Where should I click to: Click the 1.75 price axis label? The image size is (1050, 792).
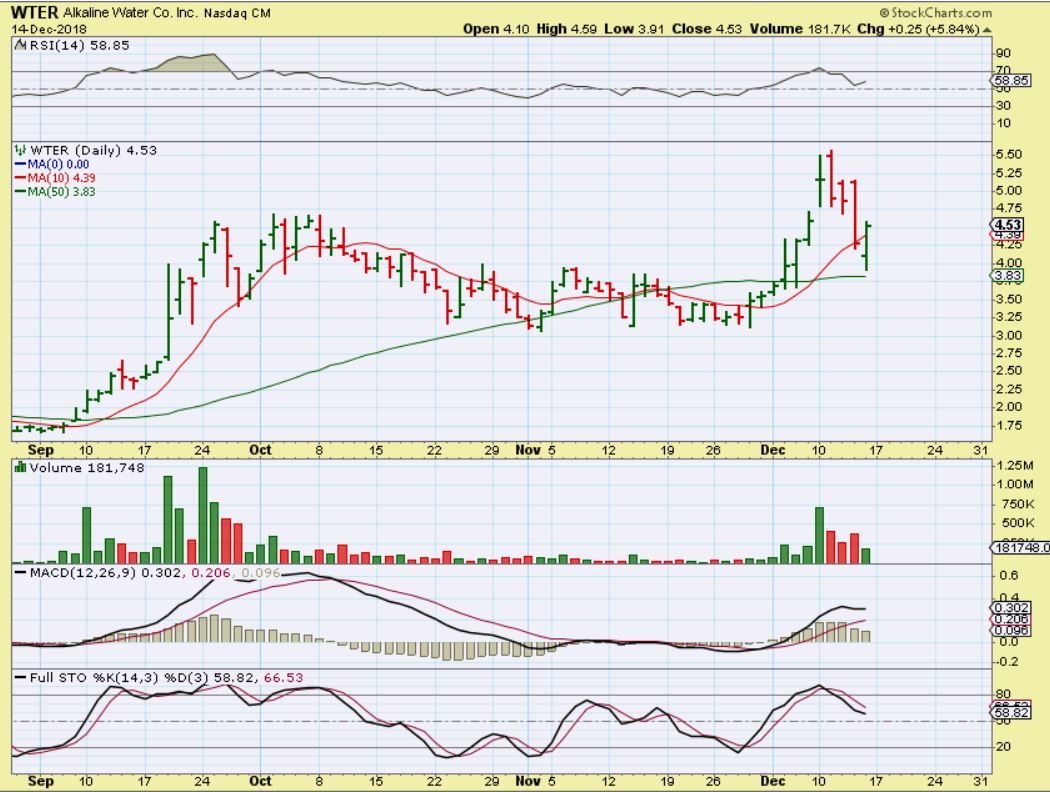click(x=1008, y=425)
